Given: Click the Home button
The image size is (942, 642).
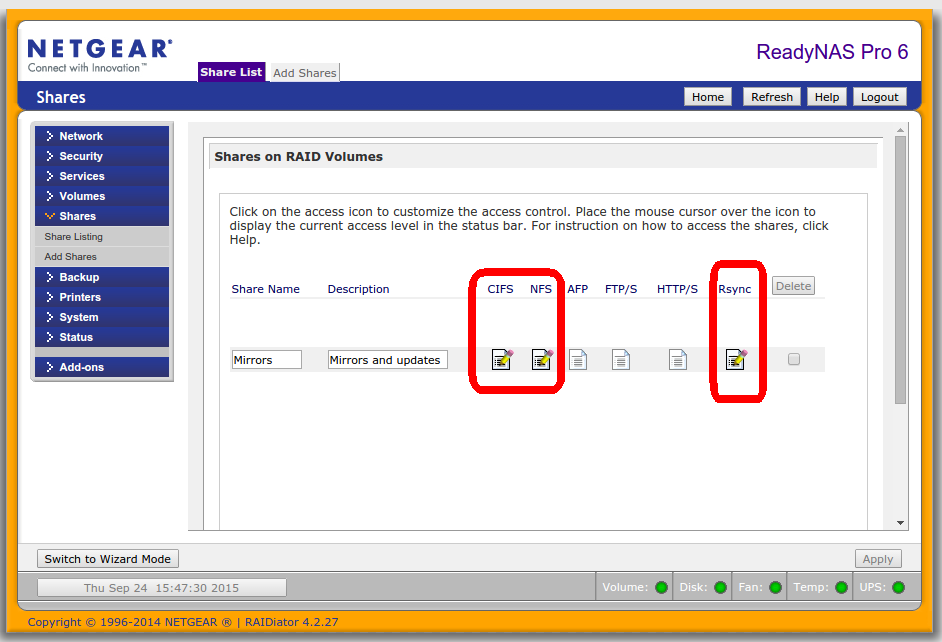Looking at the screenshot, I should click(708, 97).
